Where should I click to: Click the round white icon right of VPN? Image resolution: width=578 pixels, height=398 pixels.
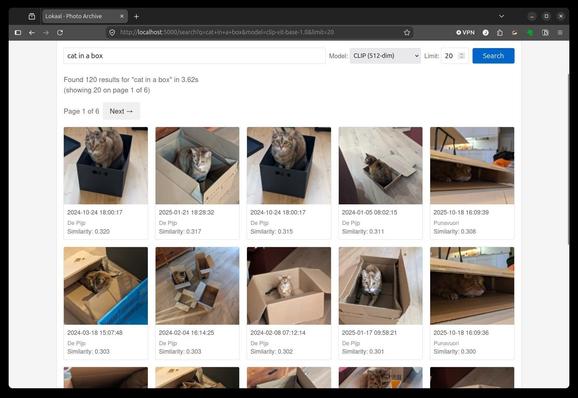click(485, 33)
